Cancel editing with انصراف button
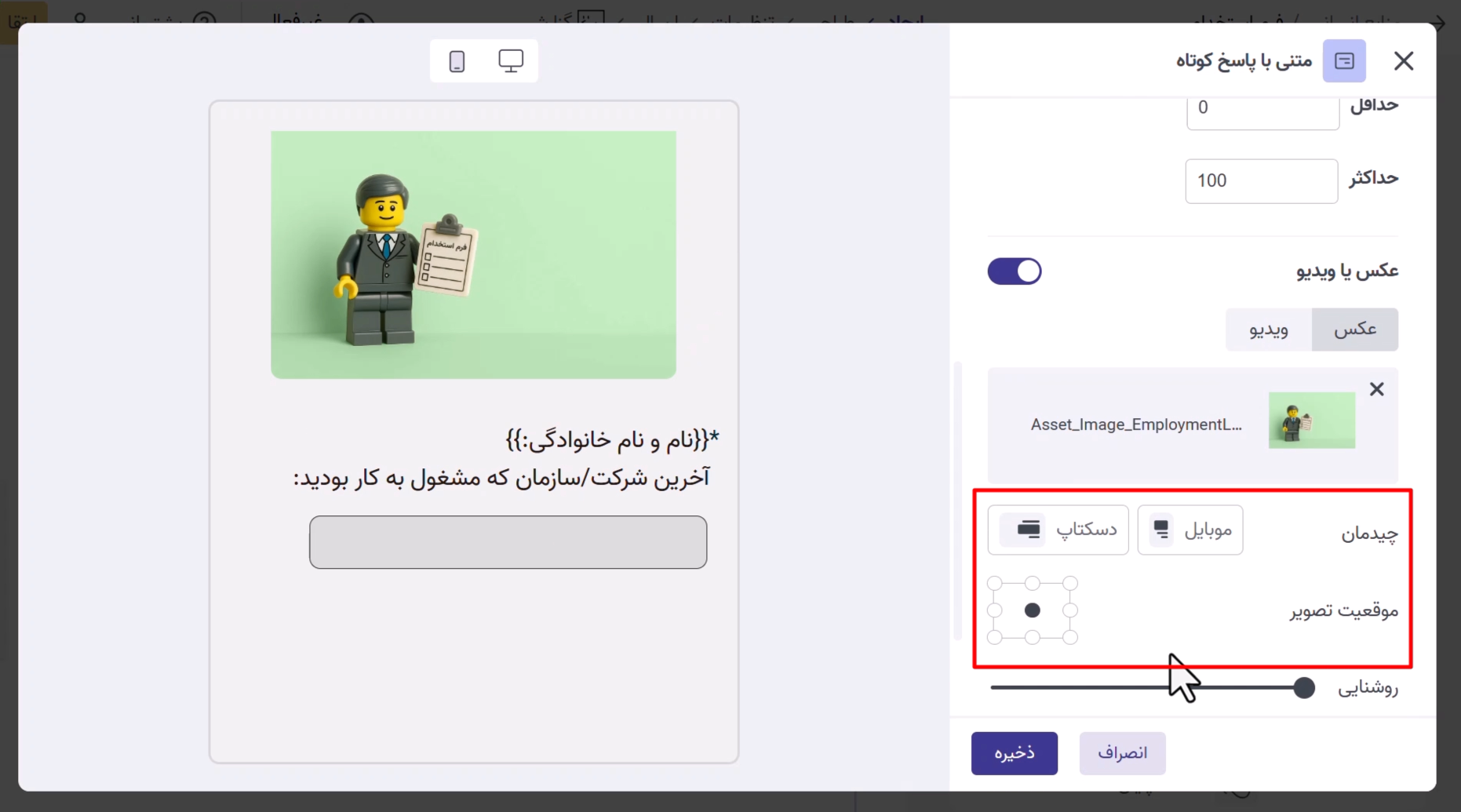 (1122, 753)
